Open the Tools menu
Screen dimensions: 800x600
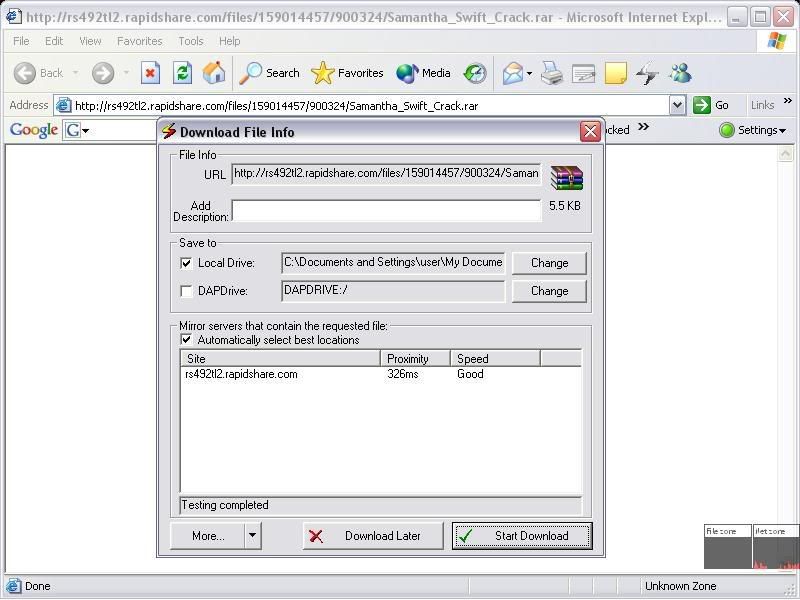[x=190, y=41]
